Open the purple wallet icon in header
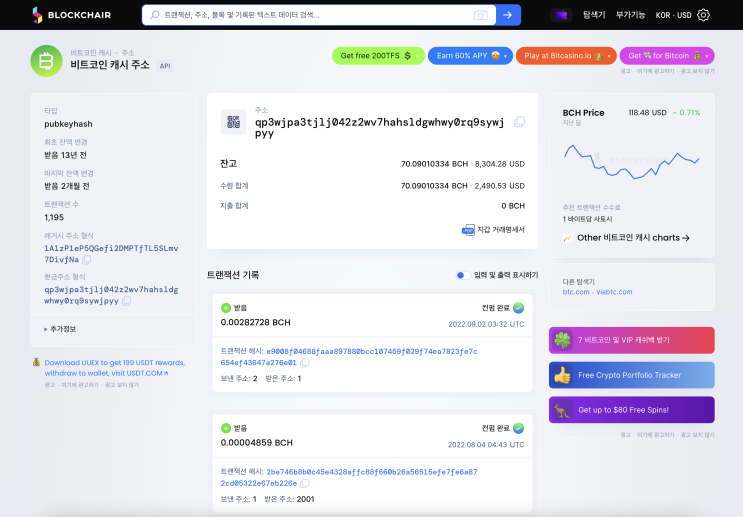The height and width of the screenshot is (517, 743). [561, 15]
